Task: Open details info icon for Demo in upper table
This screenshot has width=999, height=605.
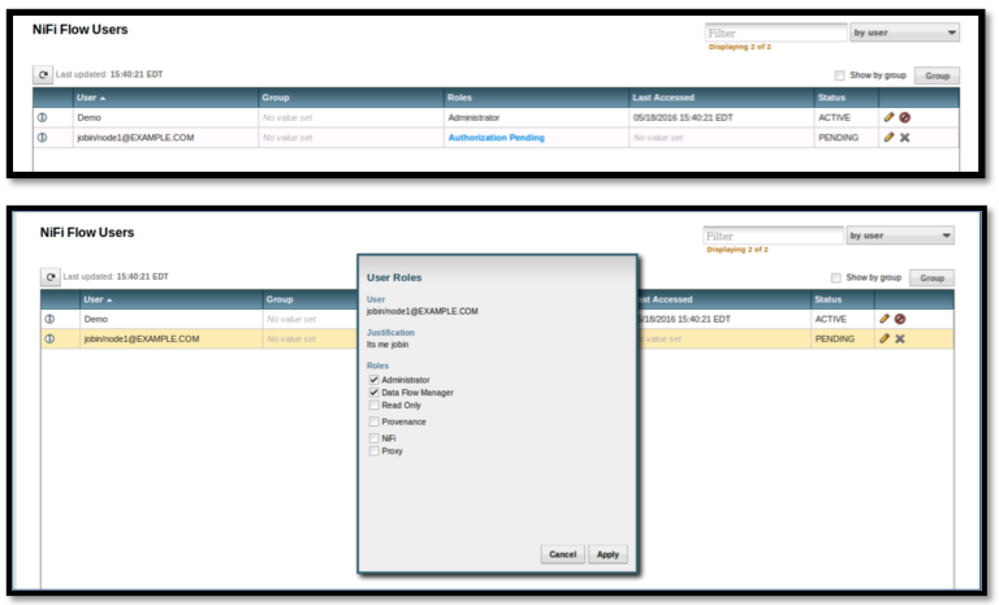Action: 43,117
